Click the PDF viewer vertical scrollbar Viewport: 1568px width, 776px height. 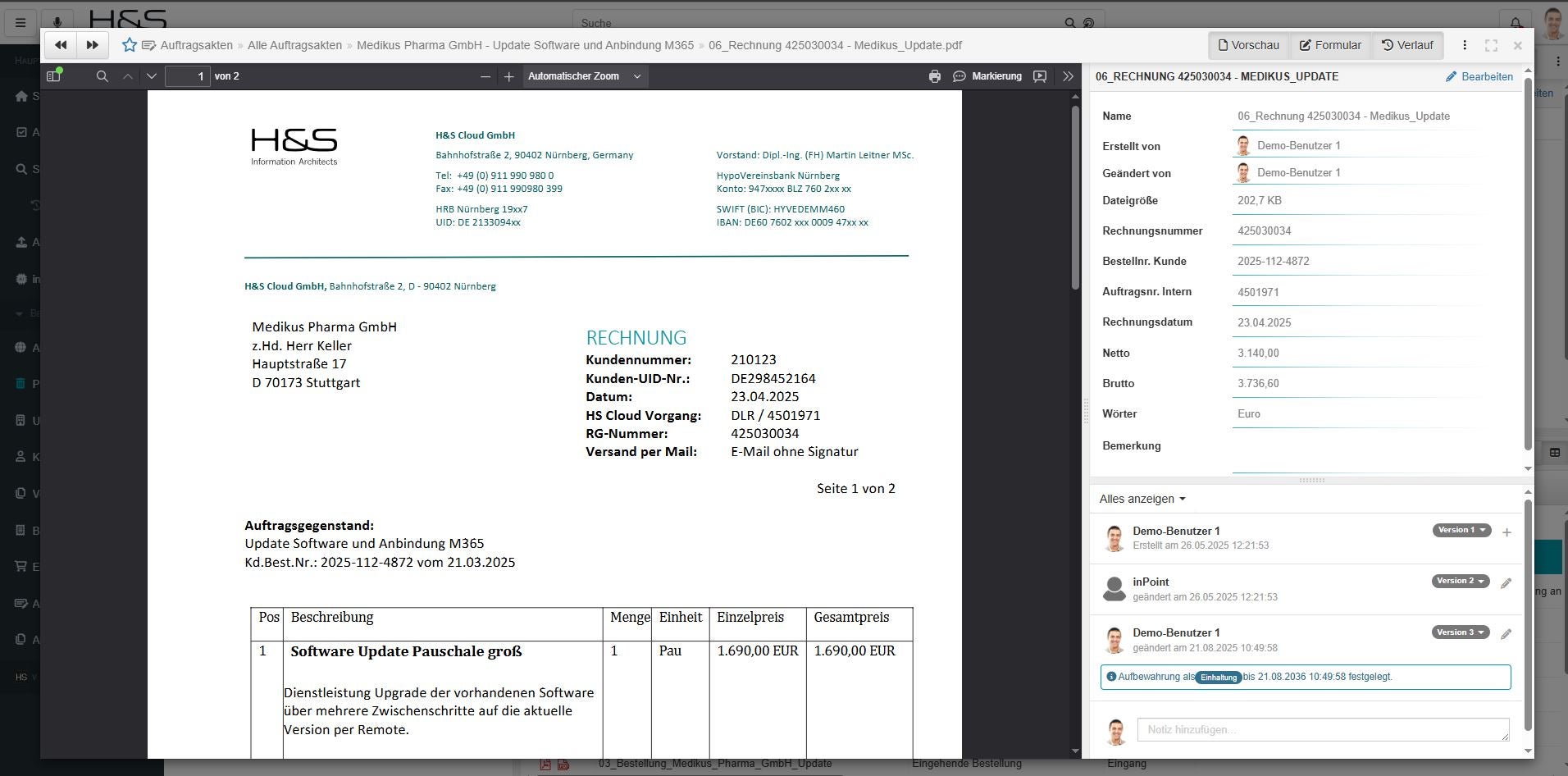[1076, 197]
